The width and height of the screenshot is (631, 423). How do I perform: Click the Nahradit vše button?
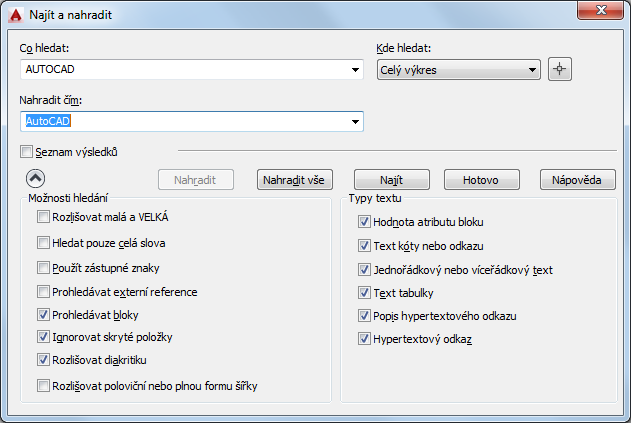click(295, 180)
